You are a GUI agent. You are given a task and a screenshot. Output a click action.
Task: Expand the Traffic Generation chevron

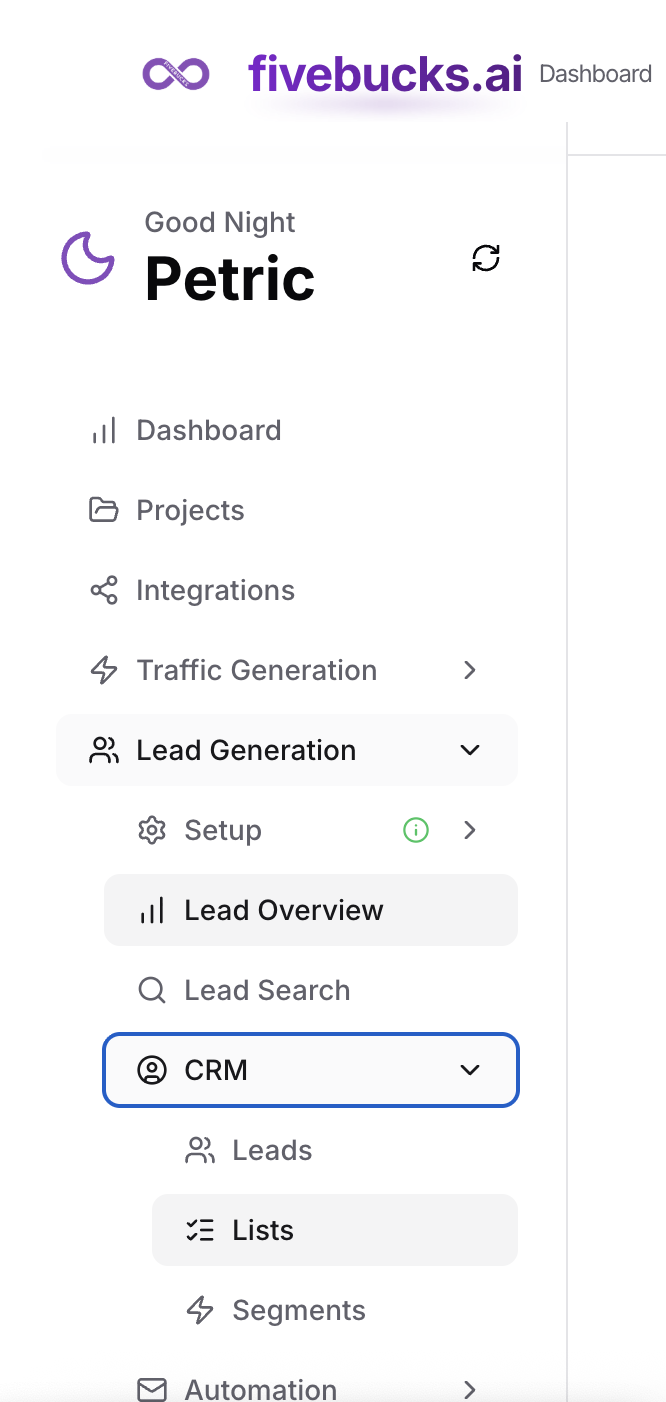click(x=470, y=670)
